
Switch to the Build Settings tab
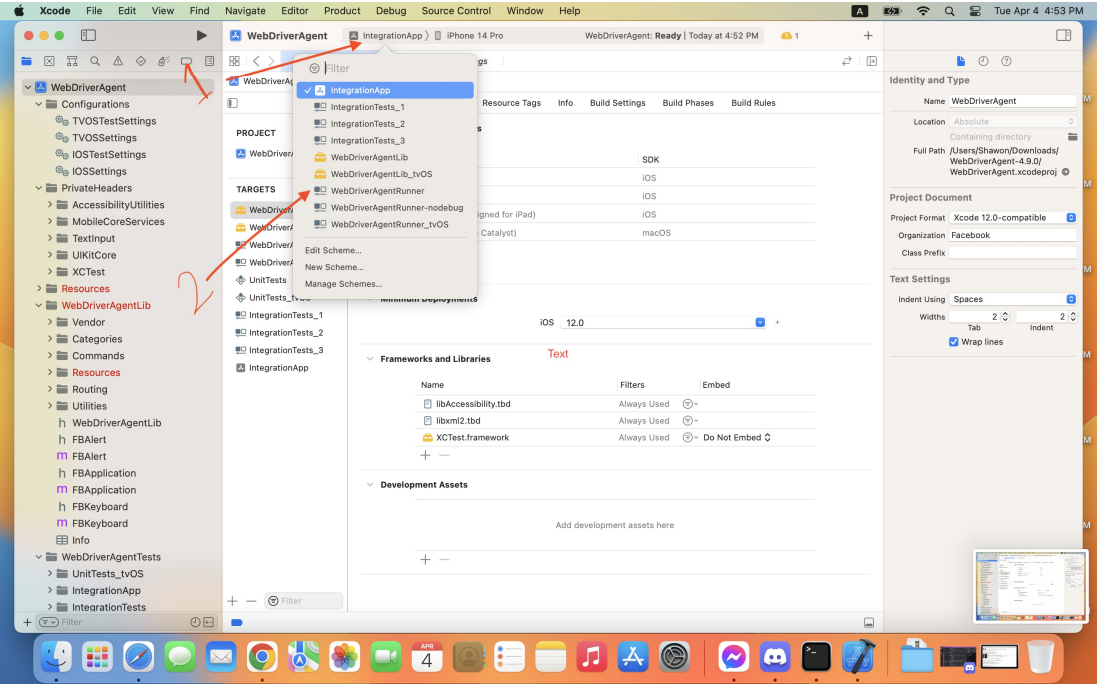click(618, 103)
